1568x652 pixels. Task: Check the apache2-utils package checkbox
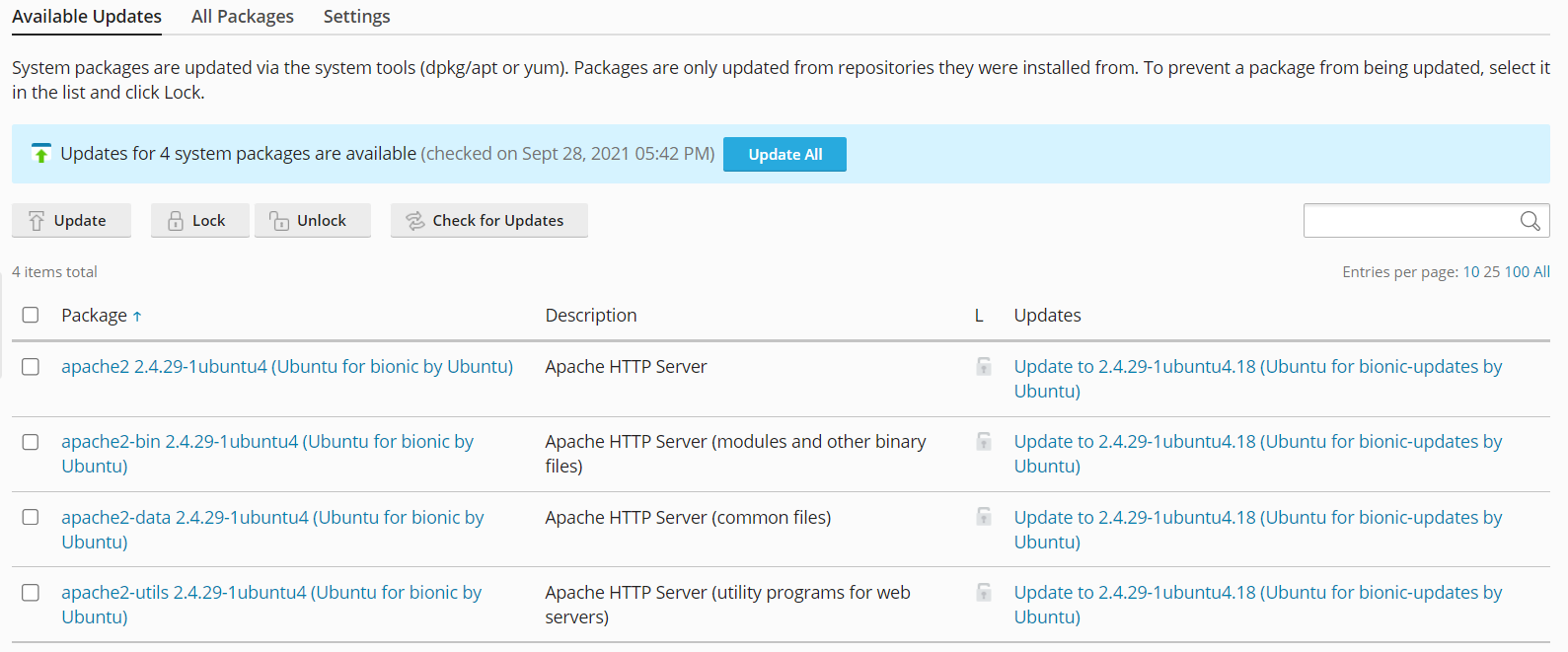[31, 593]
